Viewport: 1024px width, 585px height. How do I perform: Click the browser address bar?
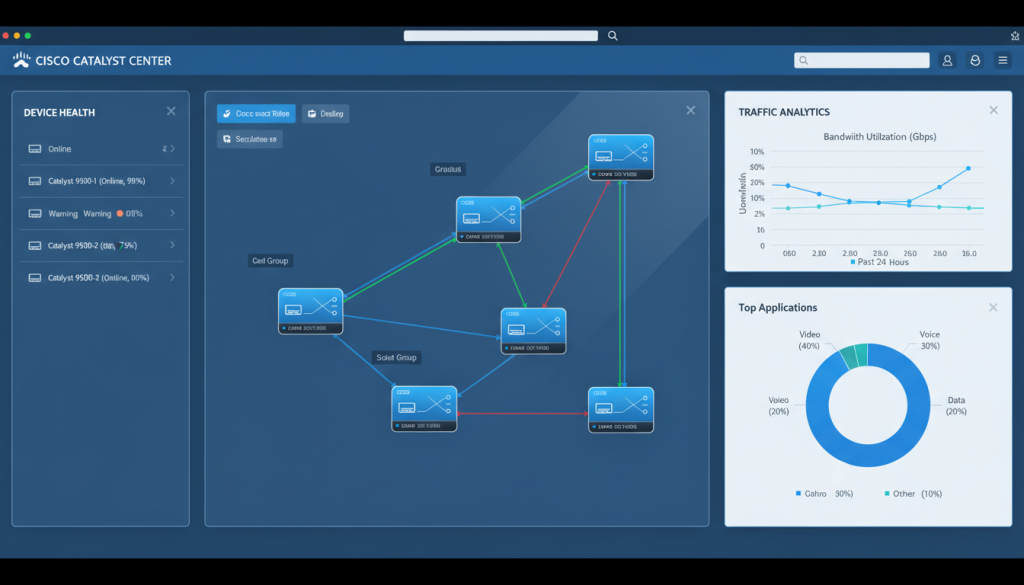click(501, 36)
